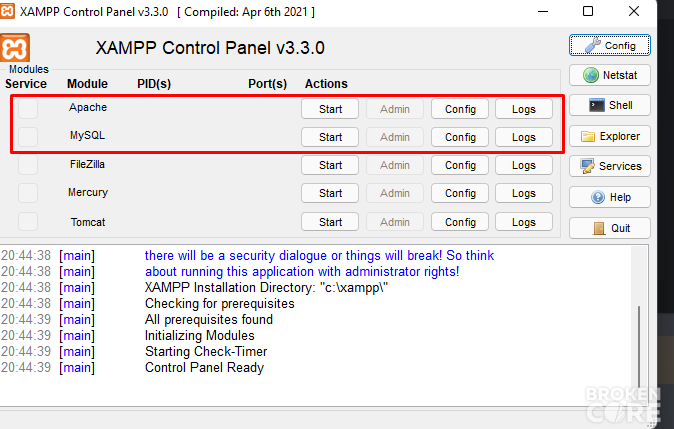674x429 pixels.
Task: Open Config for FileZilla
Action: tap(460, 165)
